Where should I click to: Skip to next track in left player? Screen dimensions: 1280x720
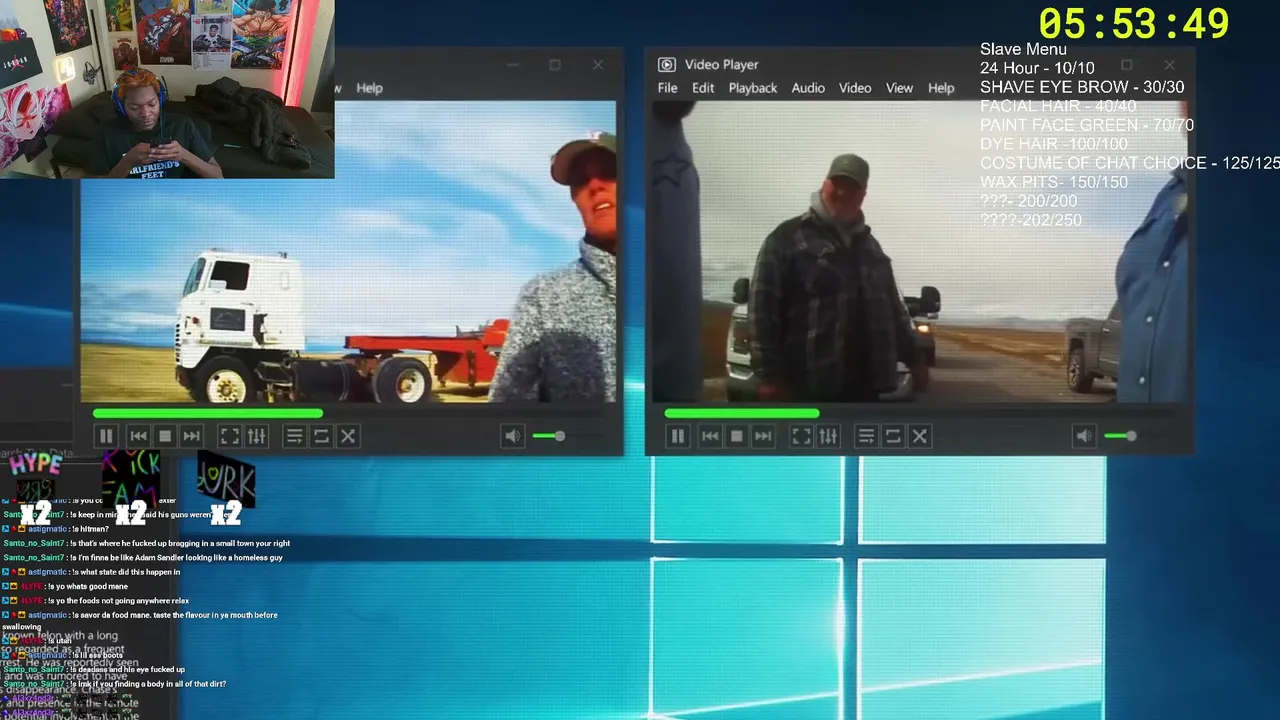click(191, 436)
